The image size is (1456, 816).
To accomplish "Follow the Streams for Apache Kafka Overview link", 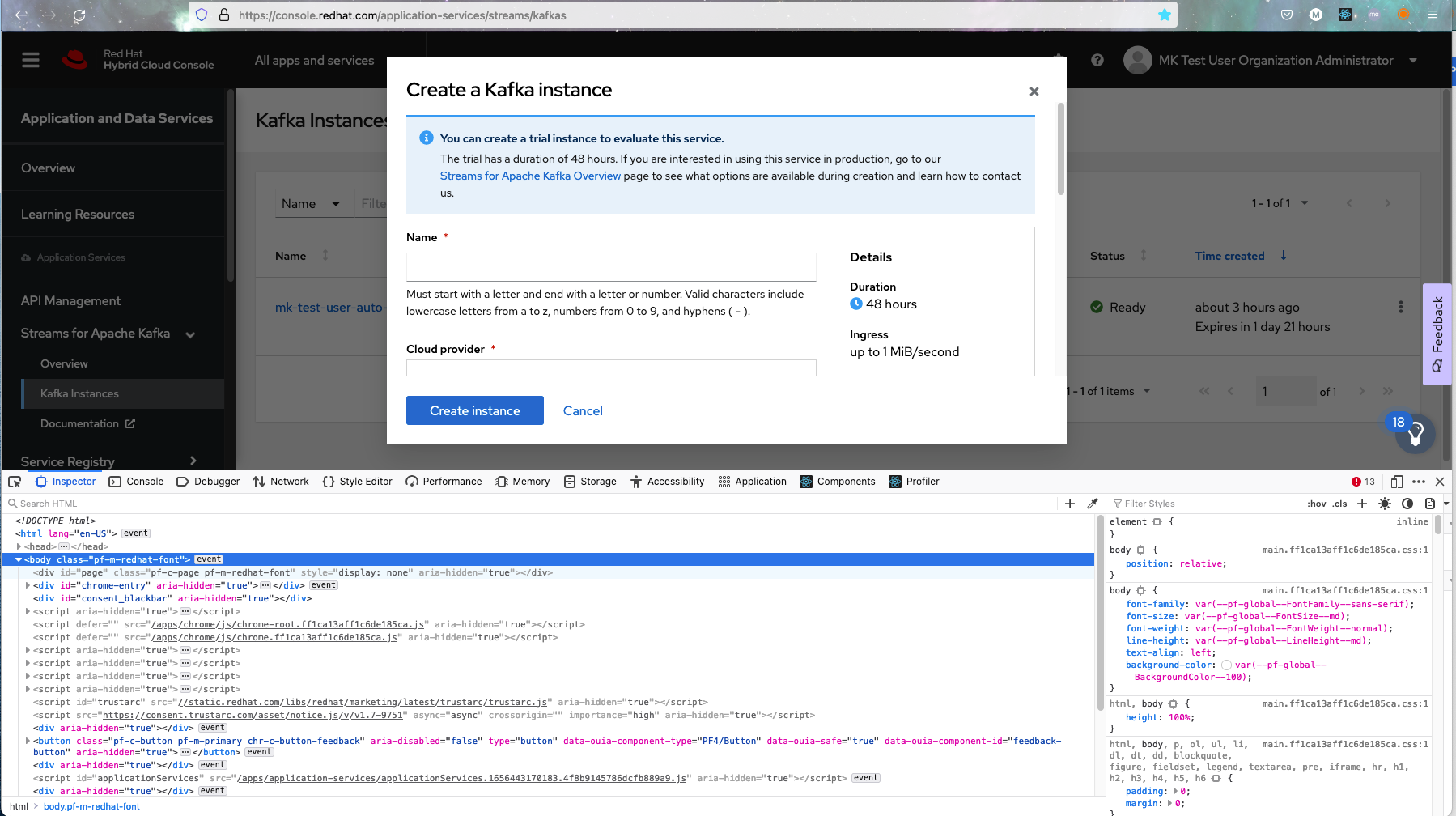I will (530, 176).
